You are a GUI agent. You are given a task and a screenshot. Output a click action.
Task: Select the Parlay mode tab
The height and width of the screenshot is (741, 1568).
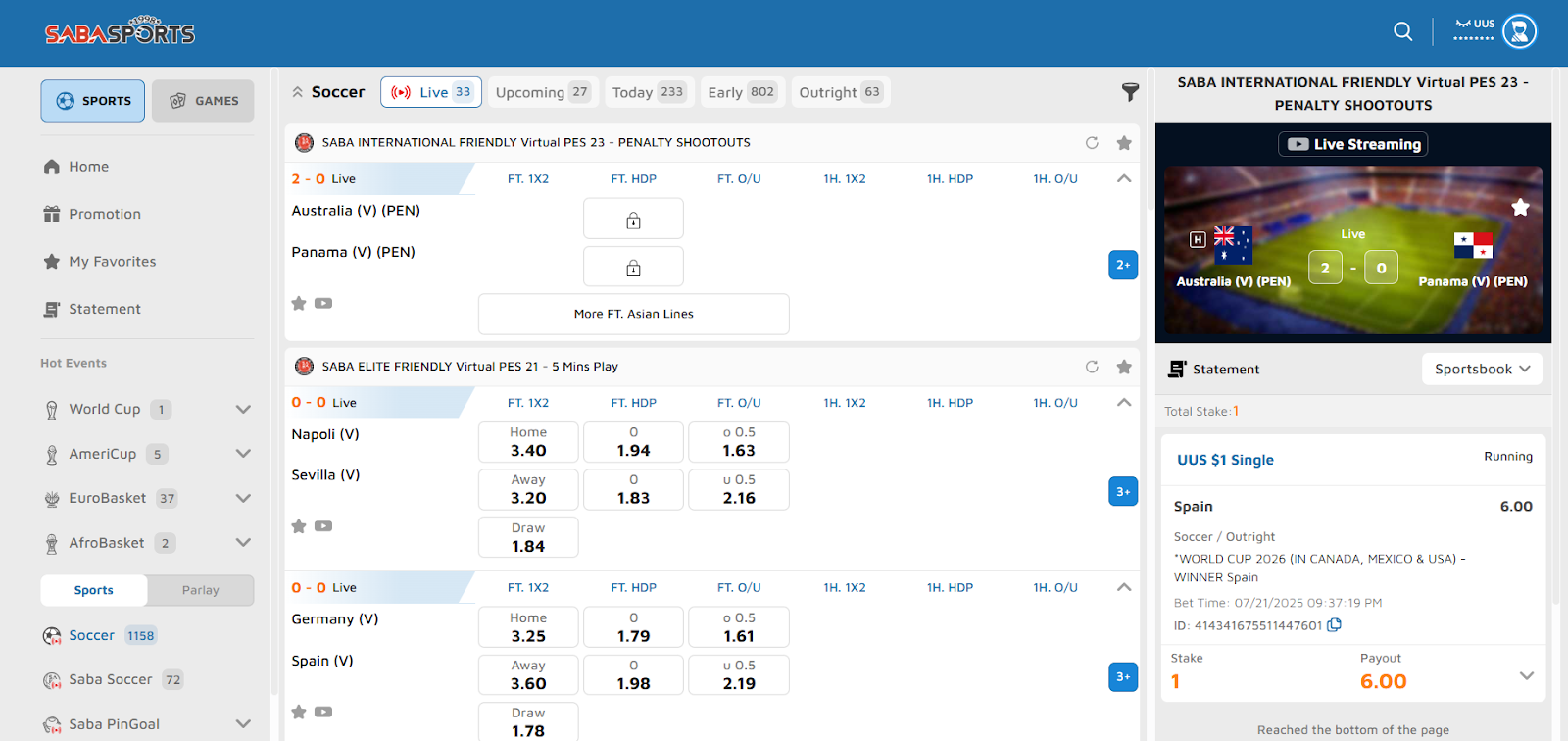(201, 590)
